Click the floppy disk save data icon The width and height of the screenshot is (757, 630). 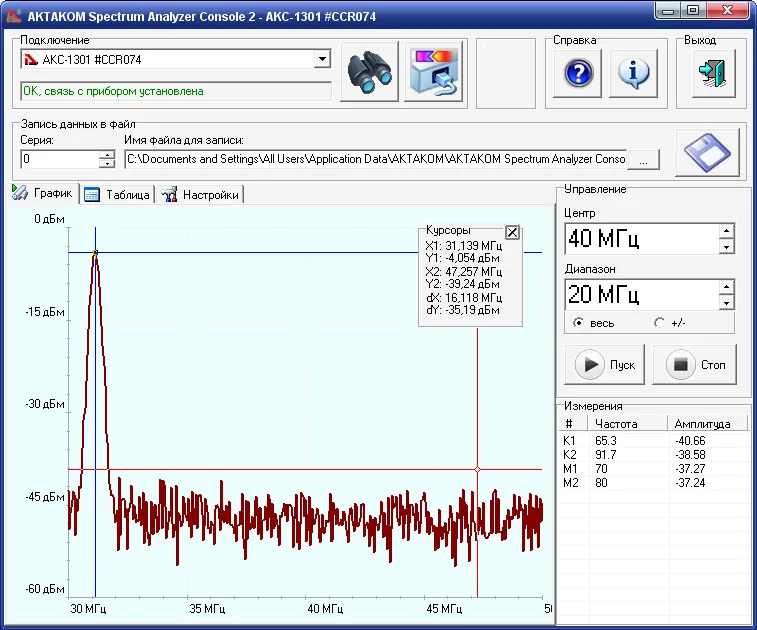707,152
